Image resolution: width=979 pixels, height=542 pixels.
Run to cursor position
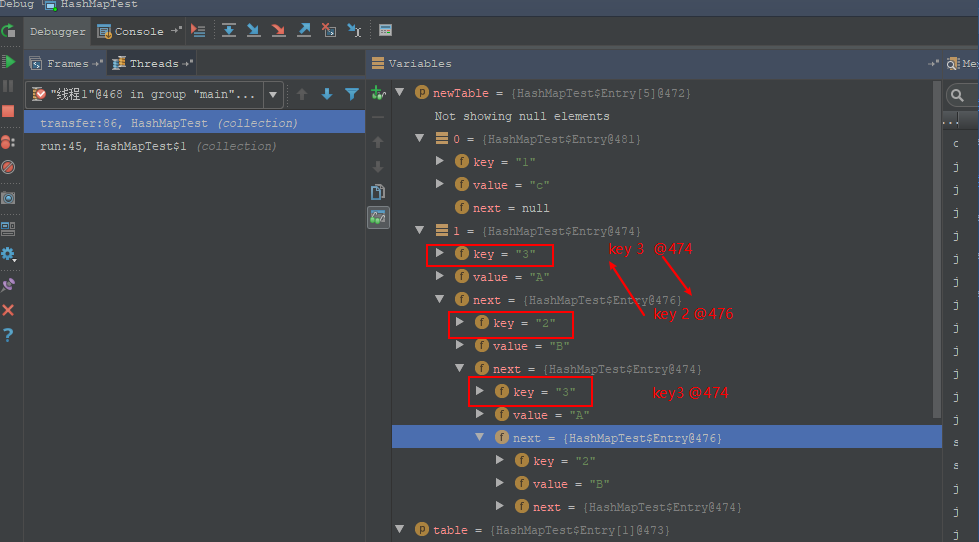354,31
